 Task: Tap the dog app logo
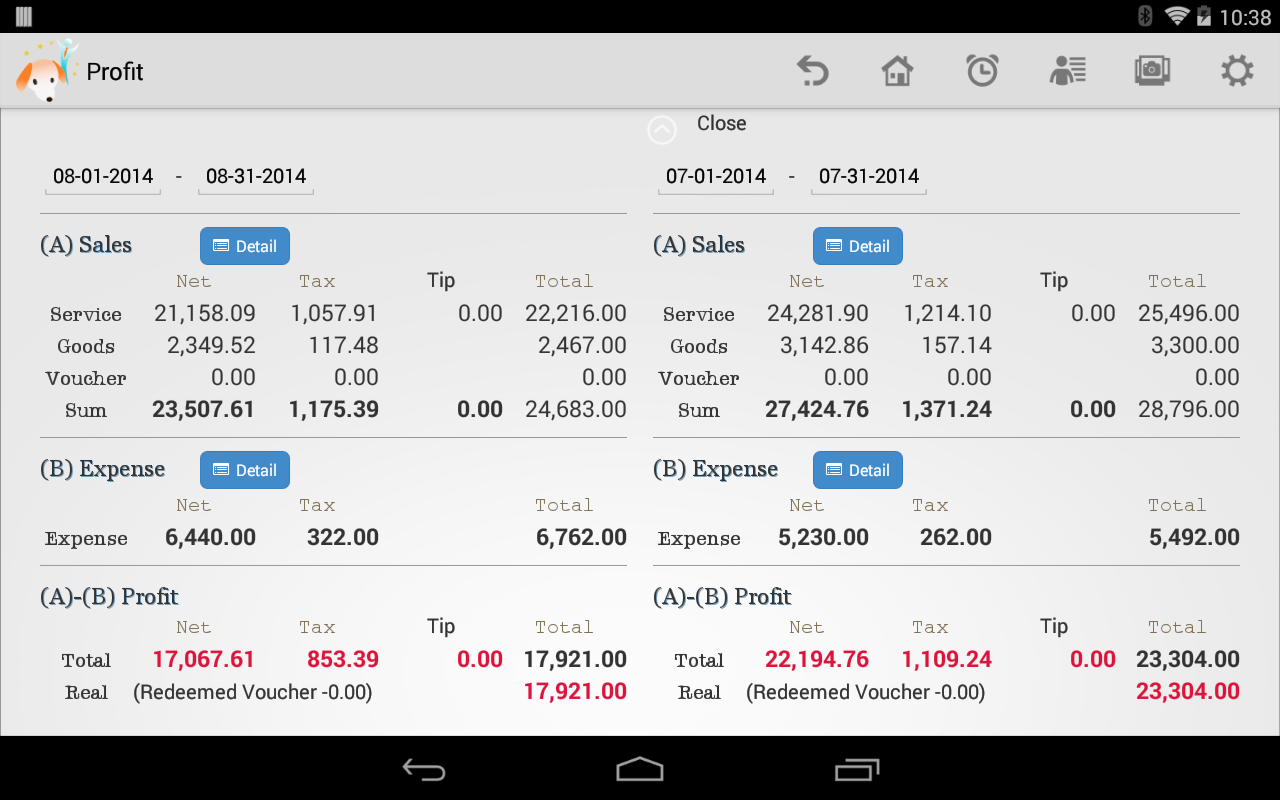tap(45, 71)
